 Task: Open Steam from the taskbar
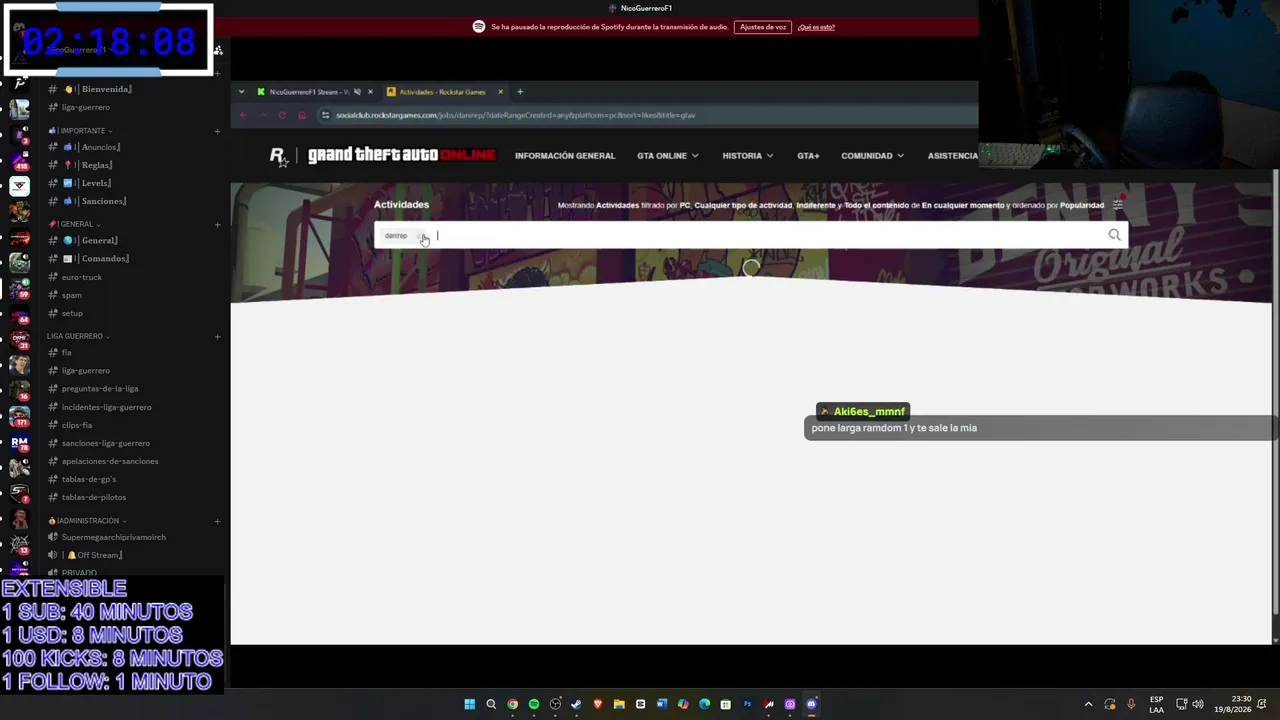[576, 704]
